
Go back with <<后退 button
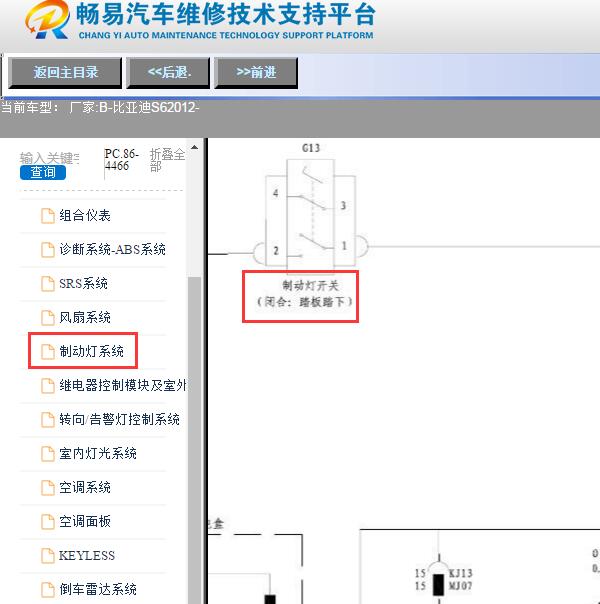coord(168,72)
